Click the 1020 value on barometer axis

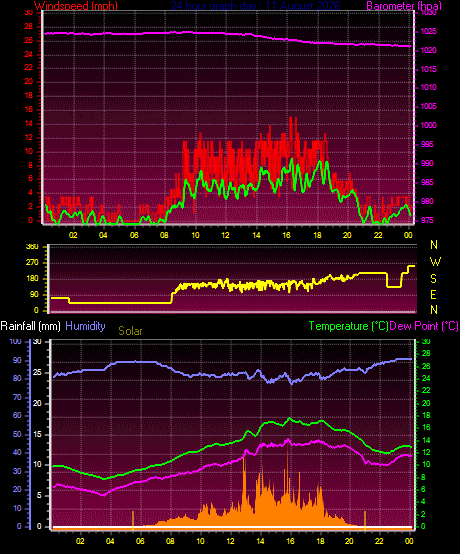click(428, 50)
